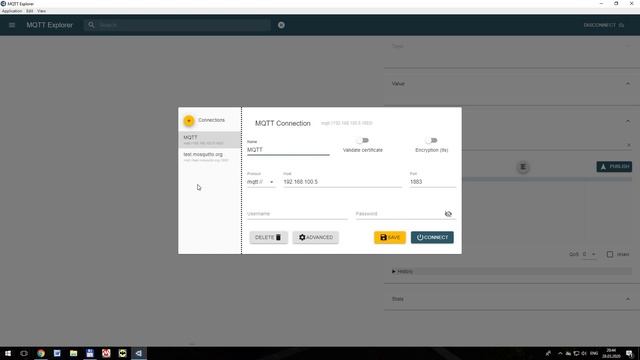Click the Port field 1883
This screenshot has width=640, height=360.
[x=433, y=182]
